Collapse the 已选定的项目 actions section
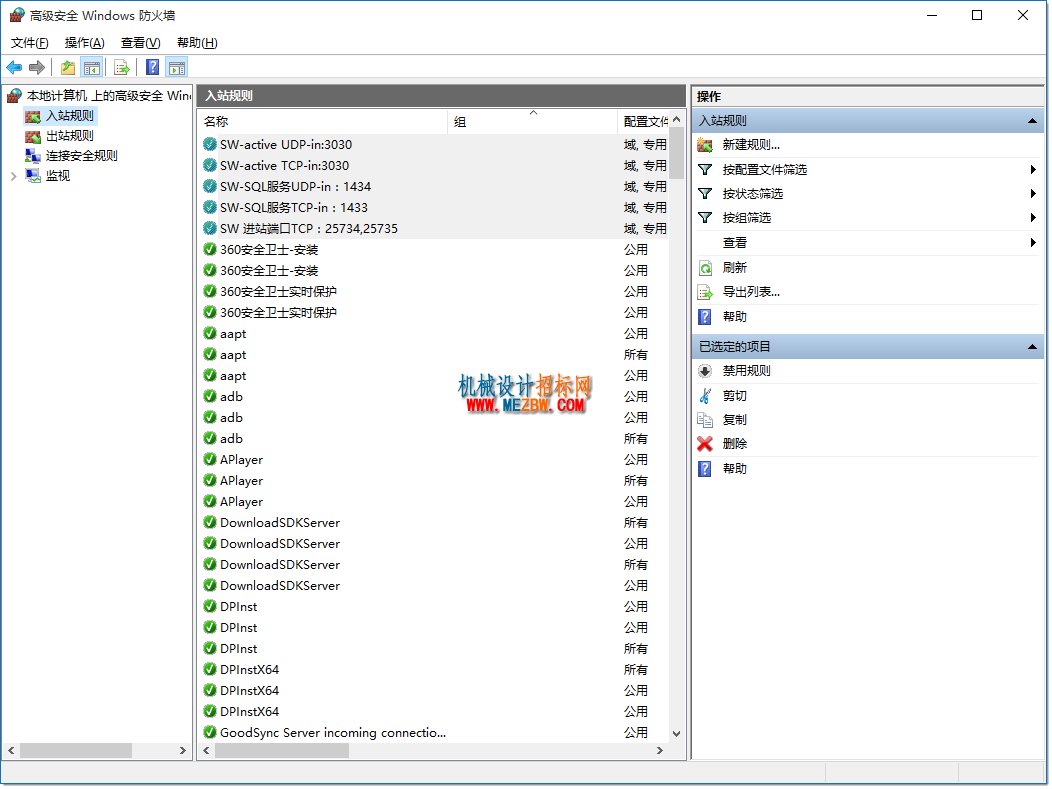Viewport: 1052px width, 789px height. (1032, 347)
